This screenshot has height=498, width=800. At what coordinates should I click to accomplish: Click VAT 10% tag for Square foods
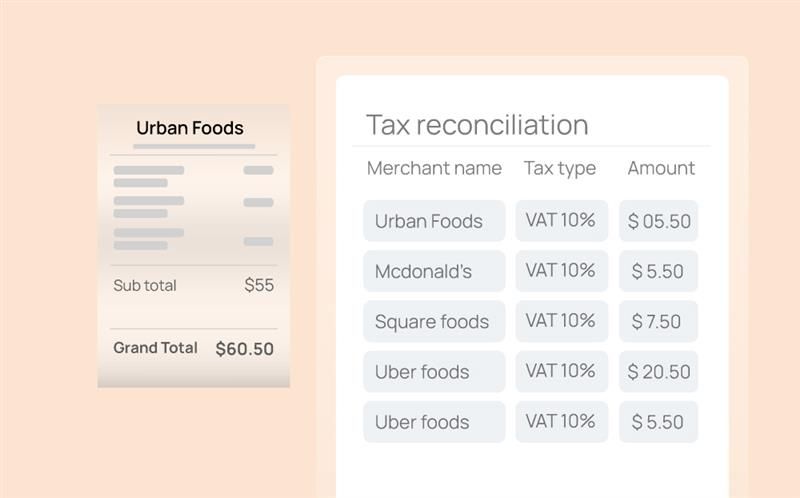click(x=562, y=321)
